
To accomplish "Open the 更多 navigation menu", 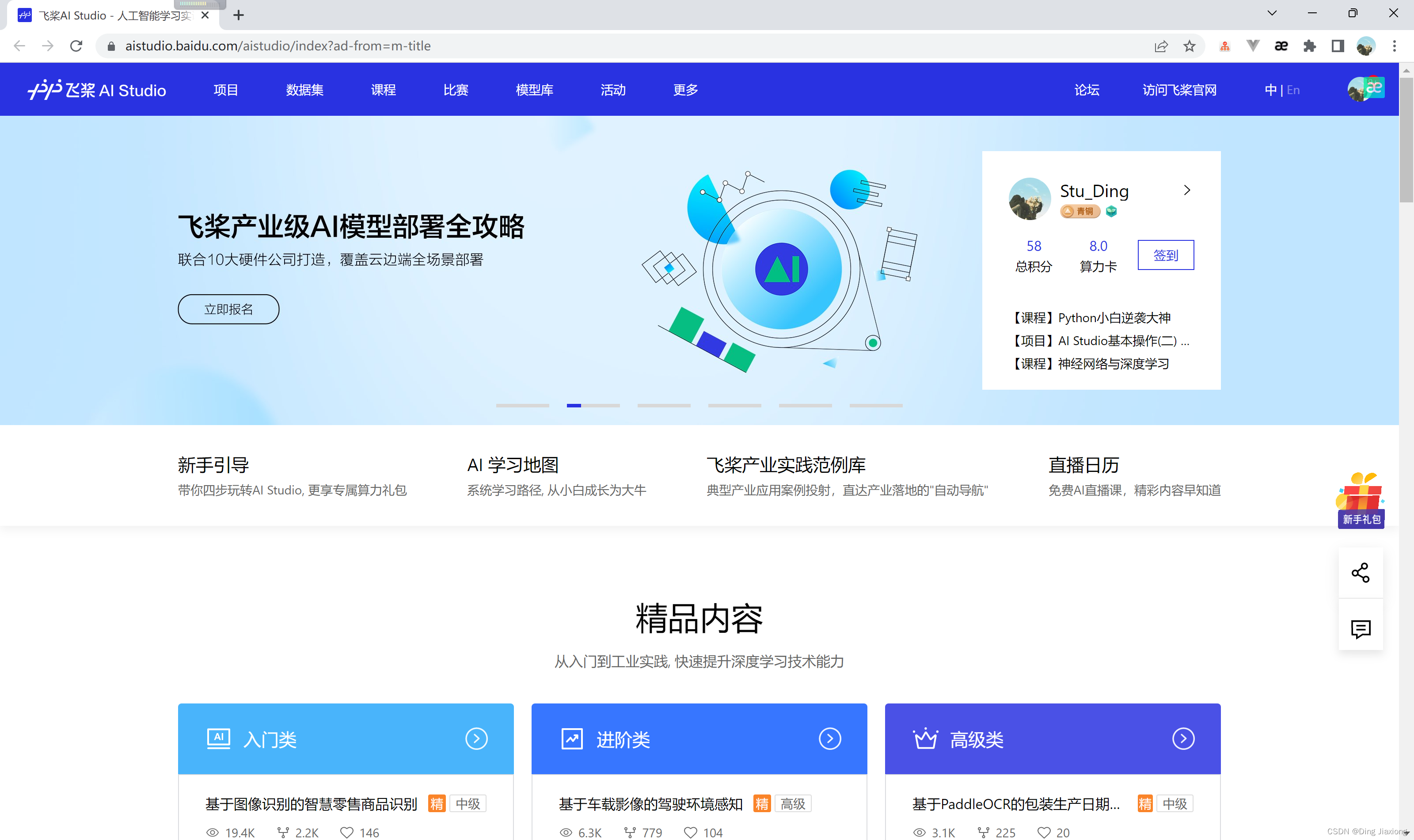I will [x=685, y=89].
